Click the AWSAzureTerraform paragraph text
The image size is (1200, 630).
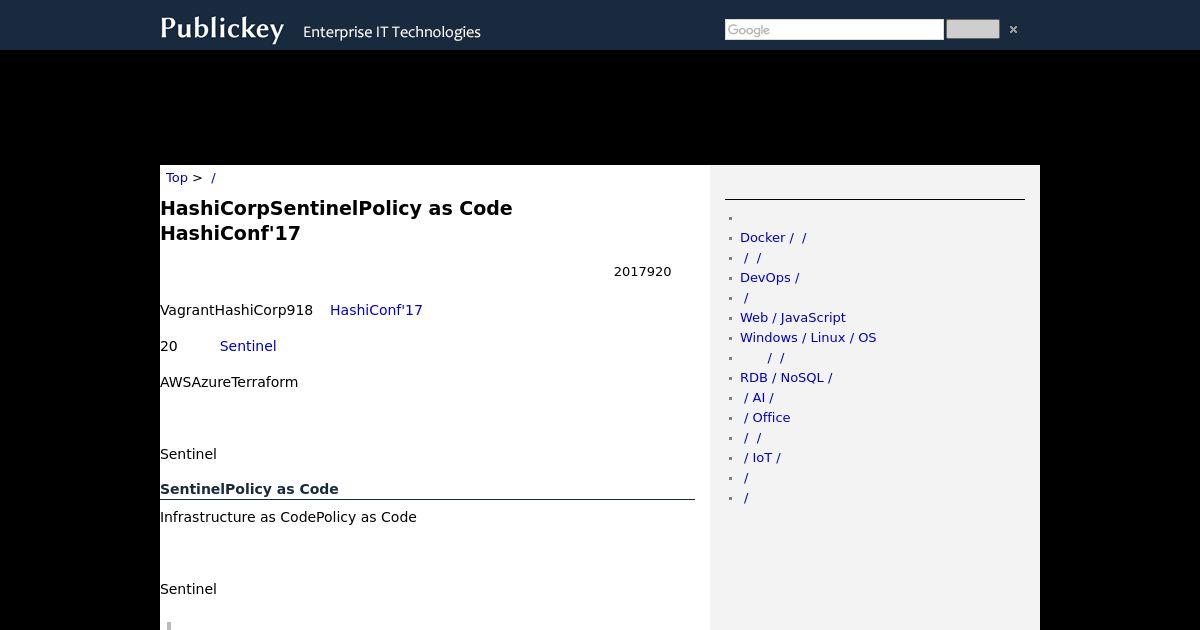[229, 382]
